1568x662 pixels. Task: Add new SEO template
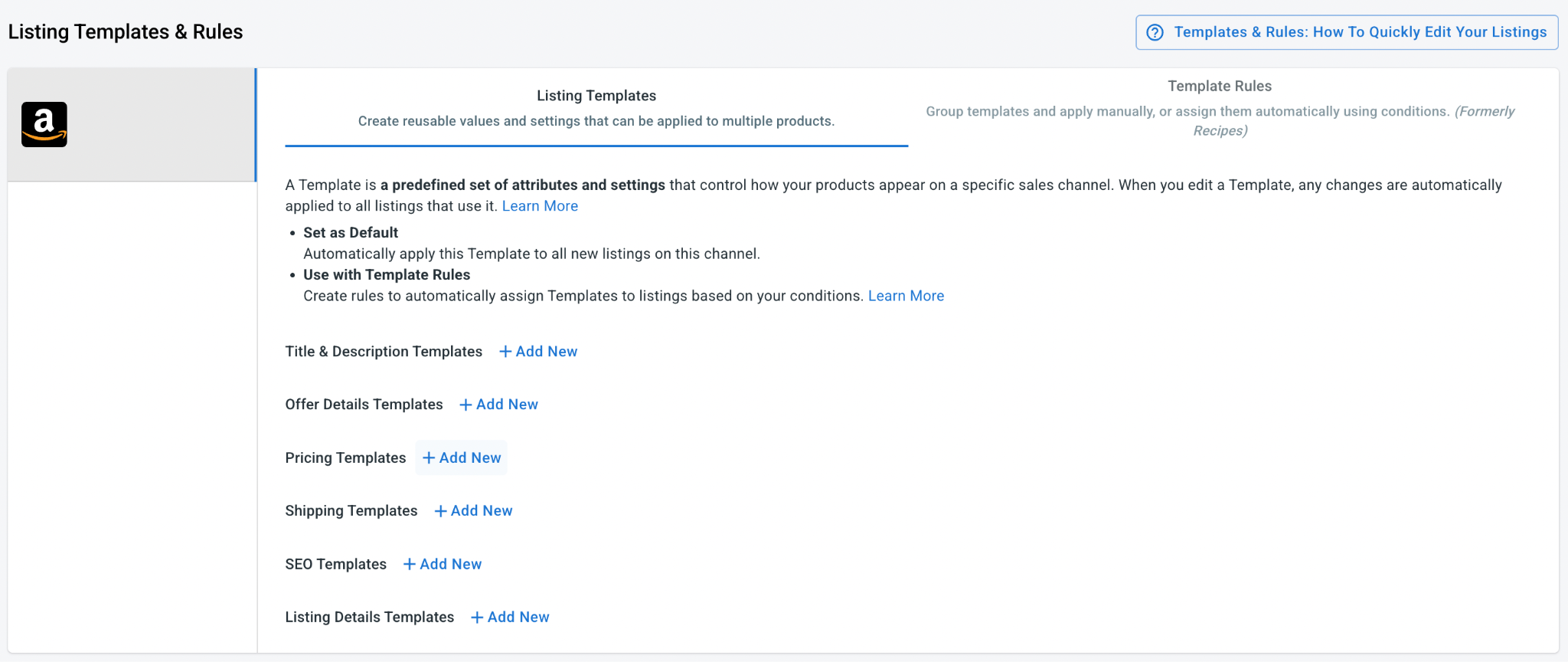pyautogui.click(x=443, y=564)
